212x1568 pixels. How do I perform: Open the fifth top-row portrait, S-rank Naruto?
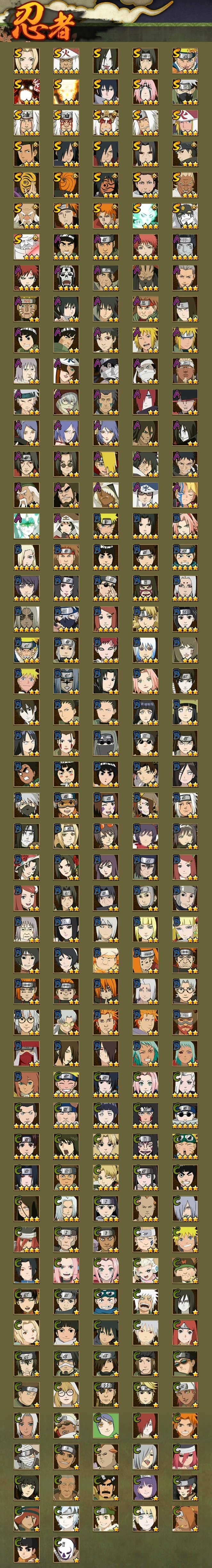184,61
